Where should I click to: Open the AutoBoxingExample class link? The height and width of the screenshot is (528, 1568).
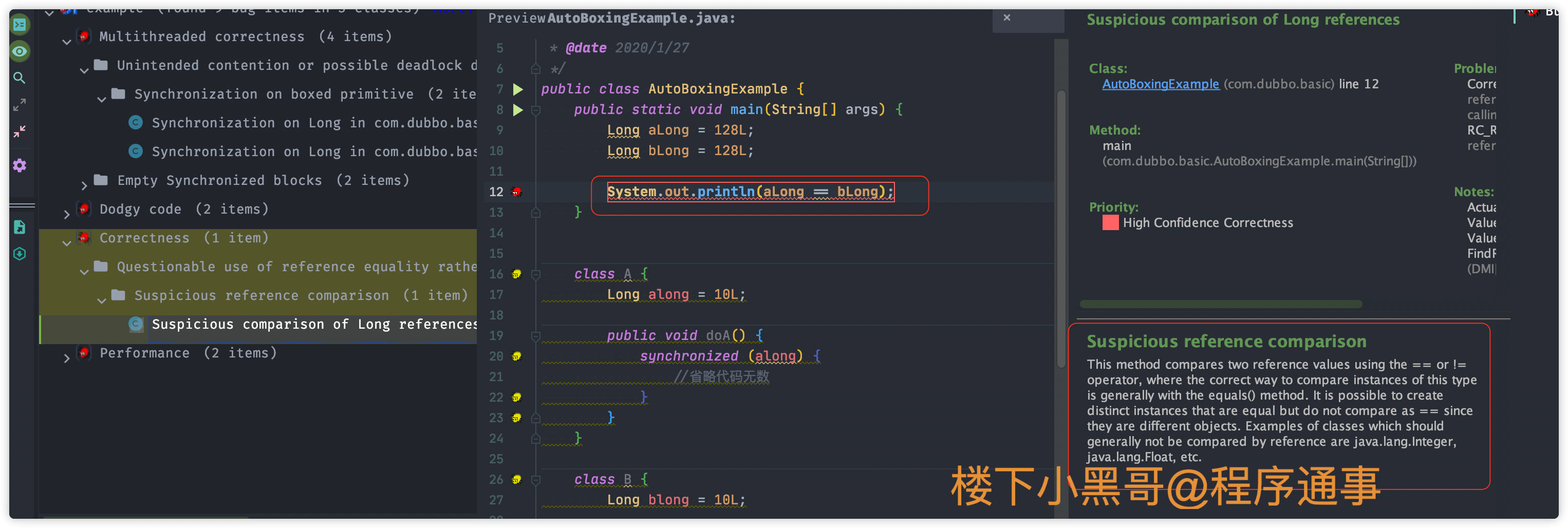1160,85
